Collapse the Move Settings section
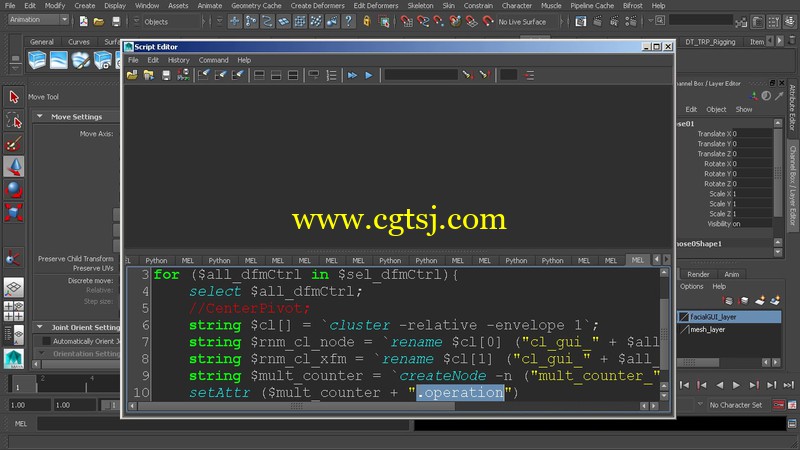Viewport: 800px width, 450px height. click(x=40, y=117)
